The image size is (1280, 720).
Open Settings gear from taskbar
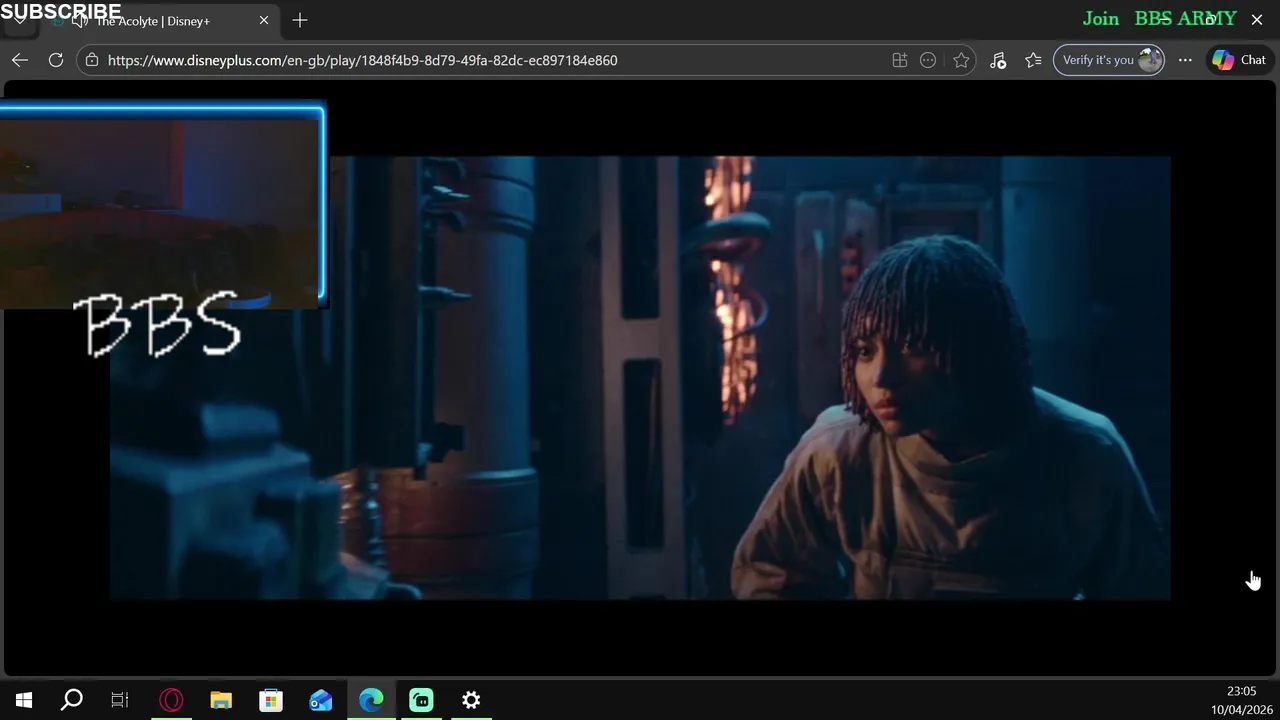point(471,700)
